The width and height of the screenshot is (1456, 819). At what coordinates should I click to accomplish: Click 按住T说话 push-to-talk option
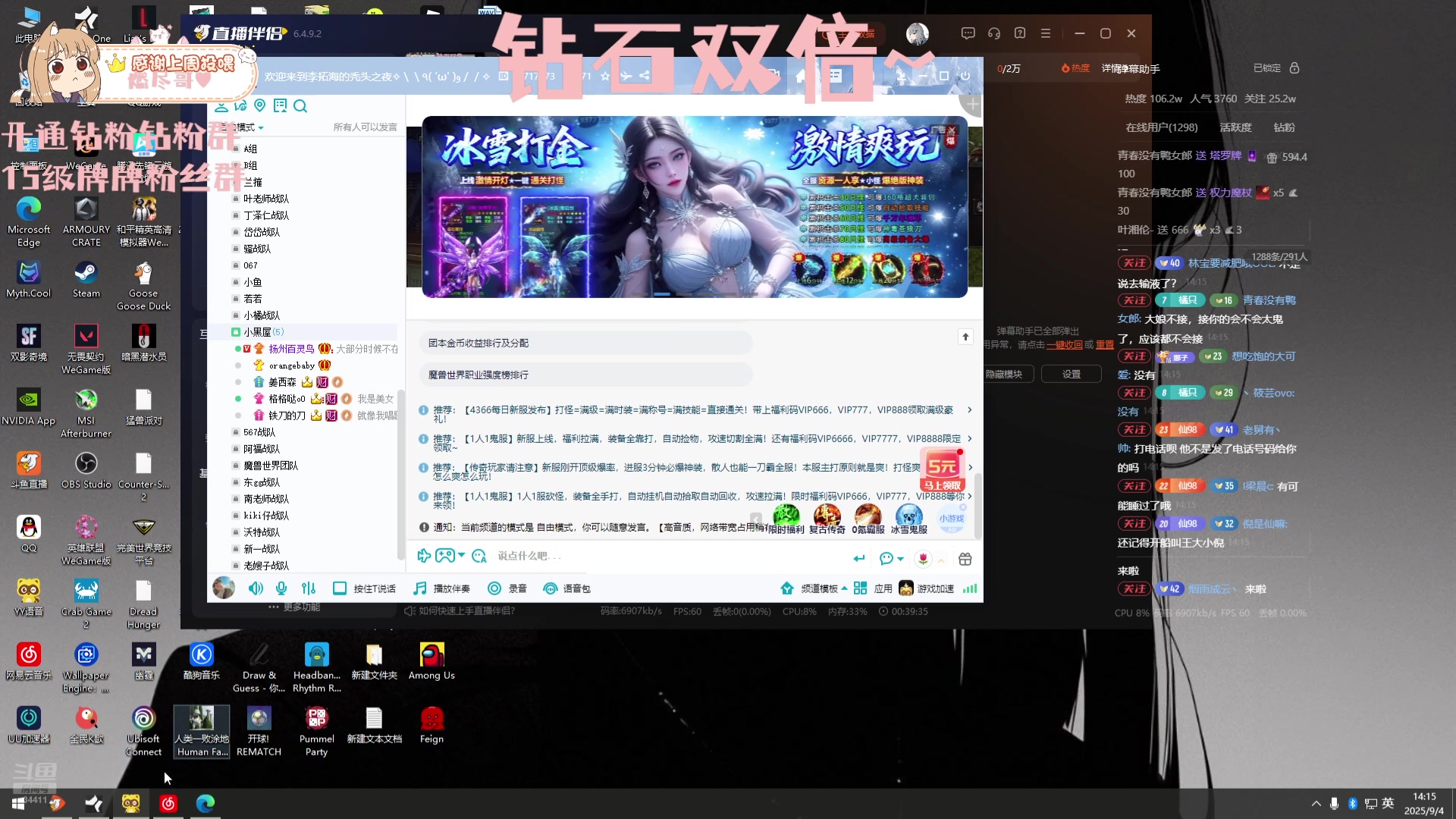[x=365, y=588]
